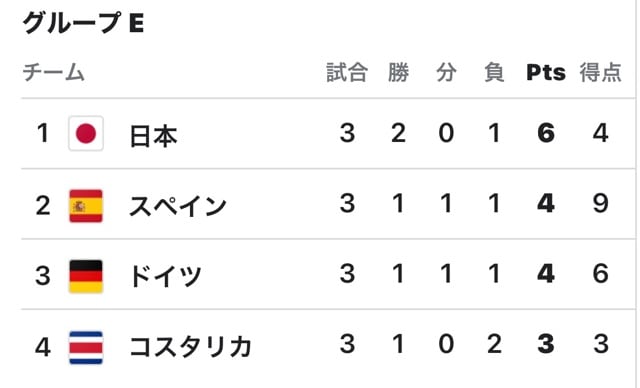Click Costa Rica's rank number 4
The width and height of the screenshot is (640, 388).
(x=43, y=347)
